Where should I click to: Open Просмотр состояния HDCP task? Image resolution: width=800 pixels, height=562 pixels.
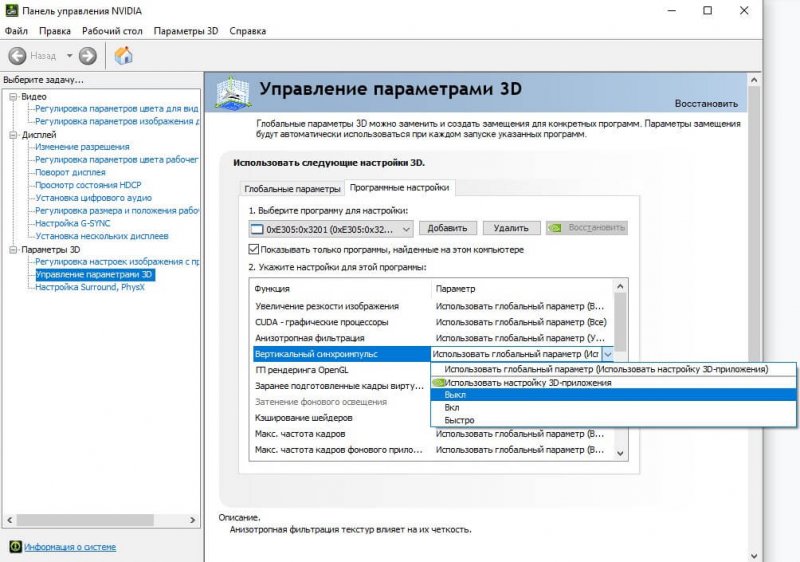click(x=88, y=185)
